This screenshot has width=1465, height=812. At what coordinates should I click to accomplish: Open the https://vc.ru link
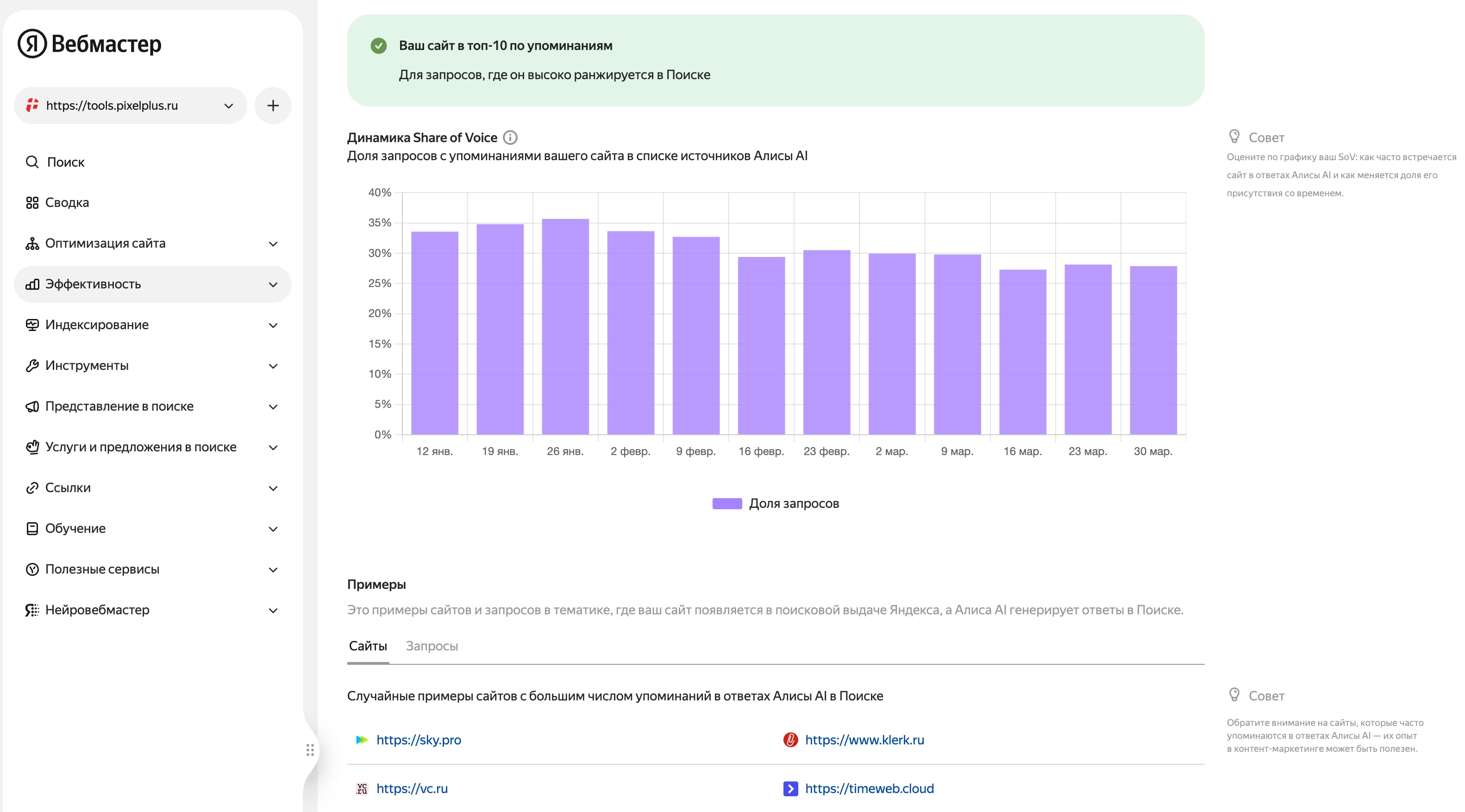pos(412,789)
